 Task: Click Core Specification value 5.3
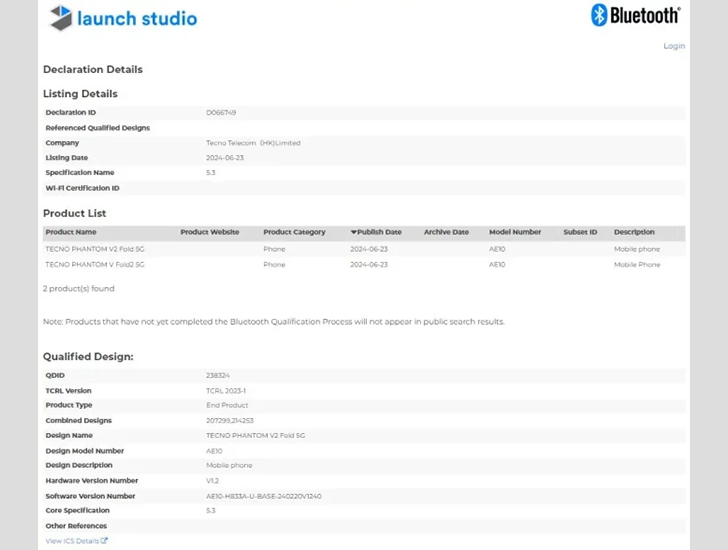211,511
